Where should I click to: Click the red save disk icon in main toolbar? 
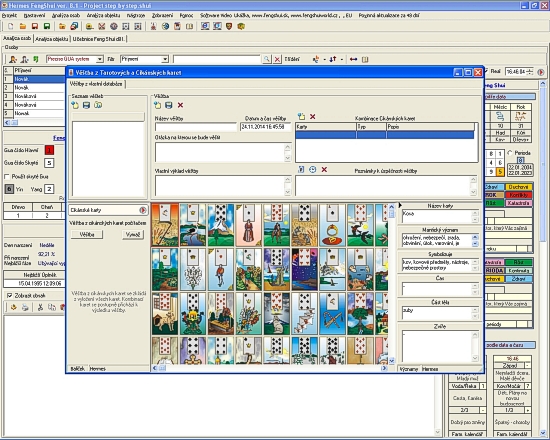click(x=35, y=26)
